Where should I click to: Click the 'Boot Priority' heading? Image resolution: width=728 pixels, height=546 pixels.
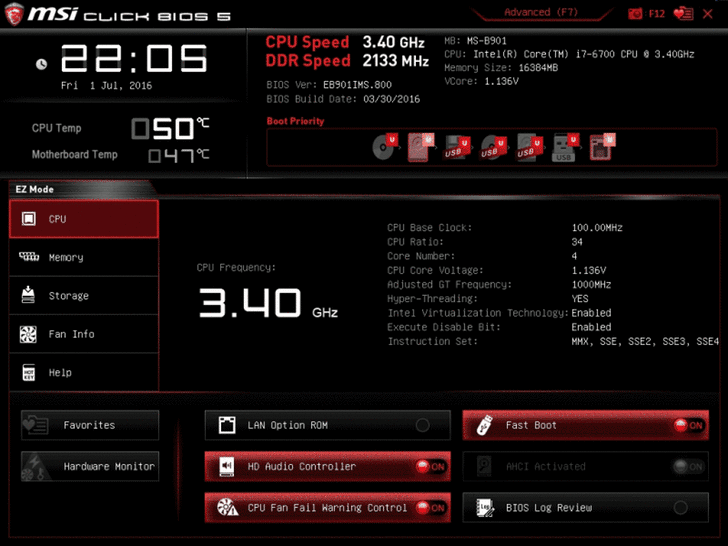tap(295, 121)
